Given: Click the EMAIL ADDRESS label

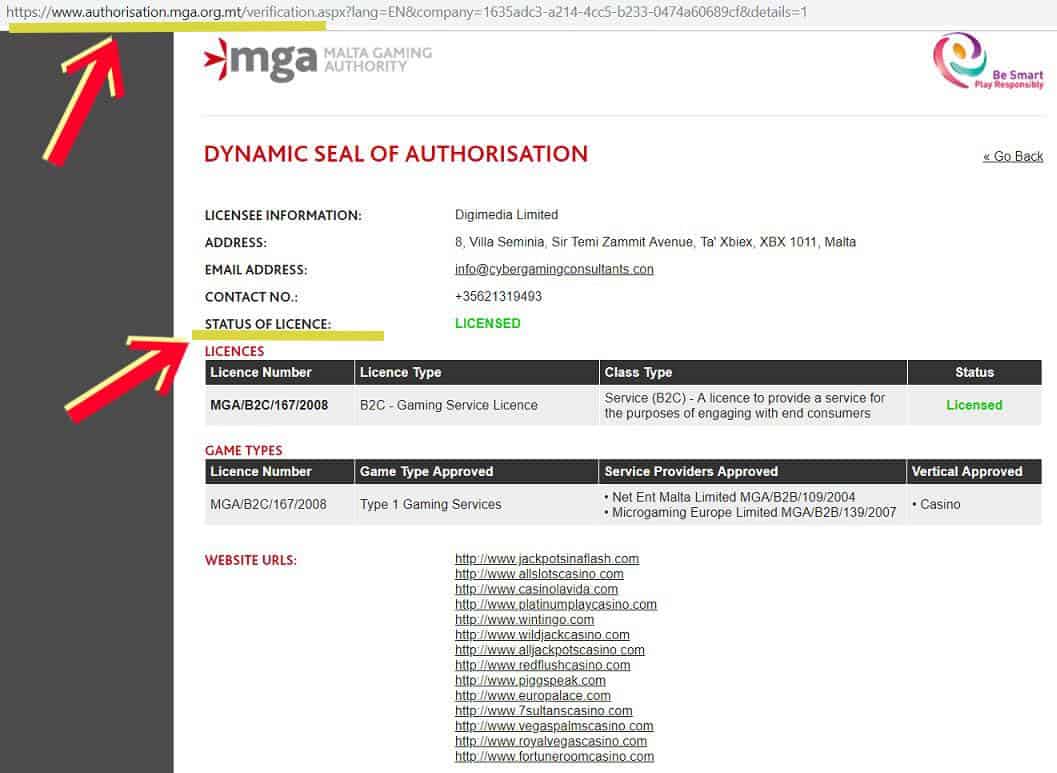Looking at the screenshot, I should pyautogui.click(x=256, y=270).
